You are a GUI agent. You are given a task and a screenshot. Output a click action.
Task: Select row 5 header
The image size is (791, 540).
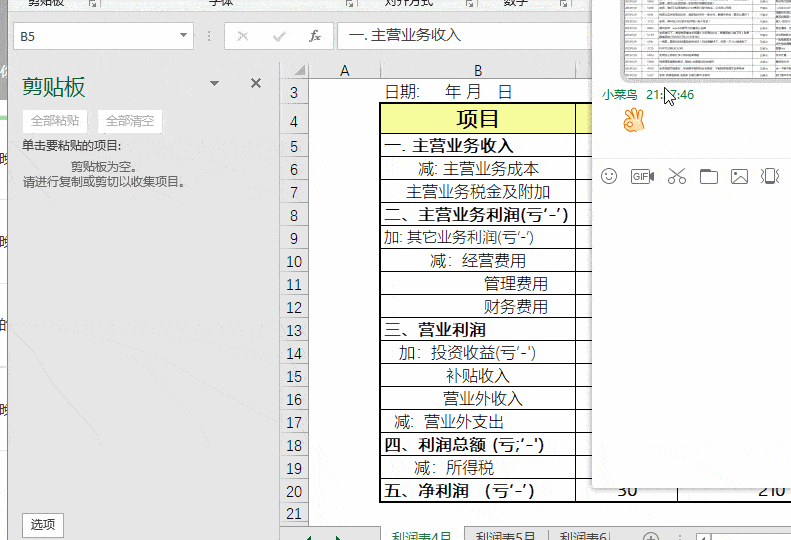click(x=294, y=146)
